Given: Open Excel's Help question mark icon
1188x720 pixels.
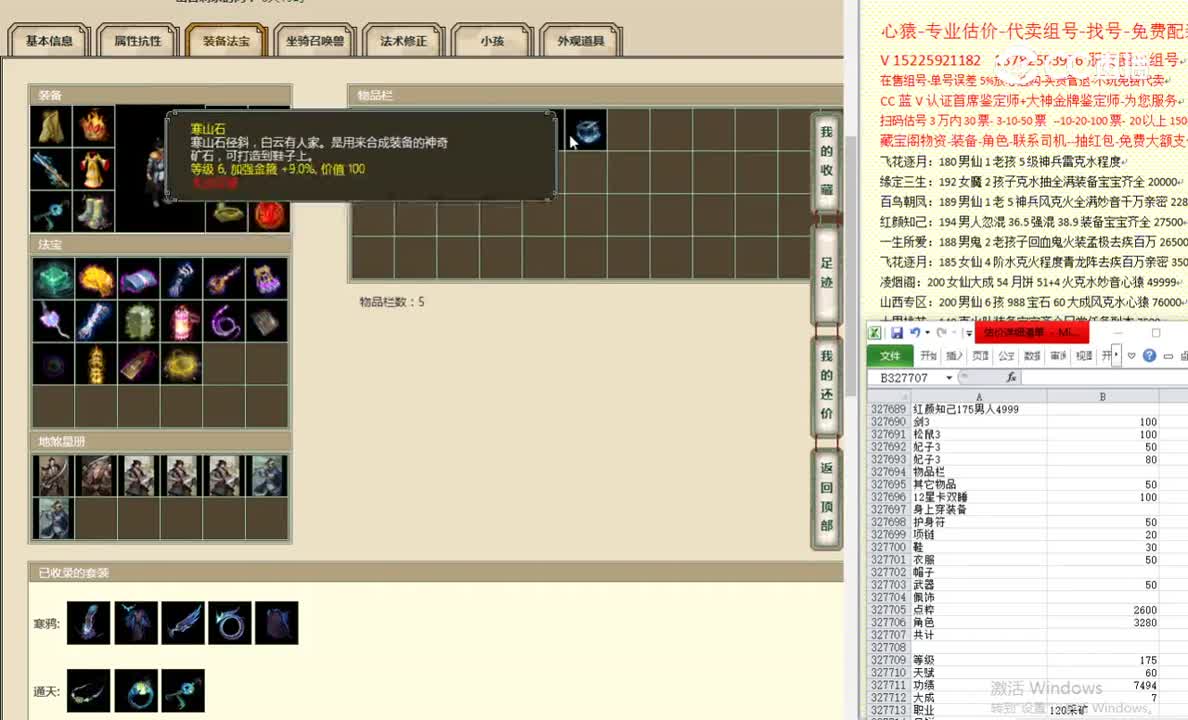Looking at the screenshot, I should (x=1150, y=355).
